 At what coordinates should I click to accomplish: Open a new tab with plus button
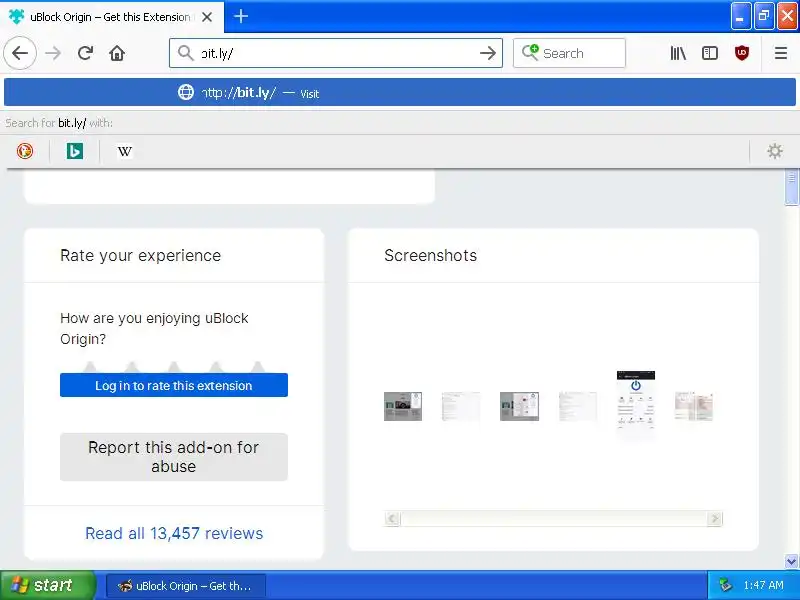pyautogui.click(x=241, y=16)
